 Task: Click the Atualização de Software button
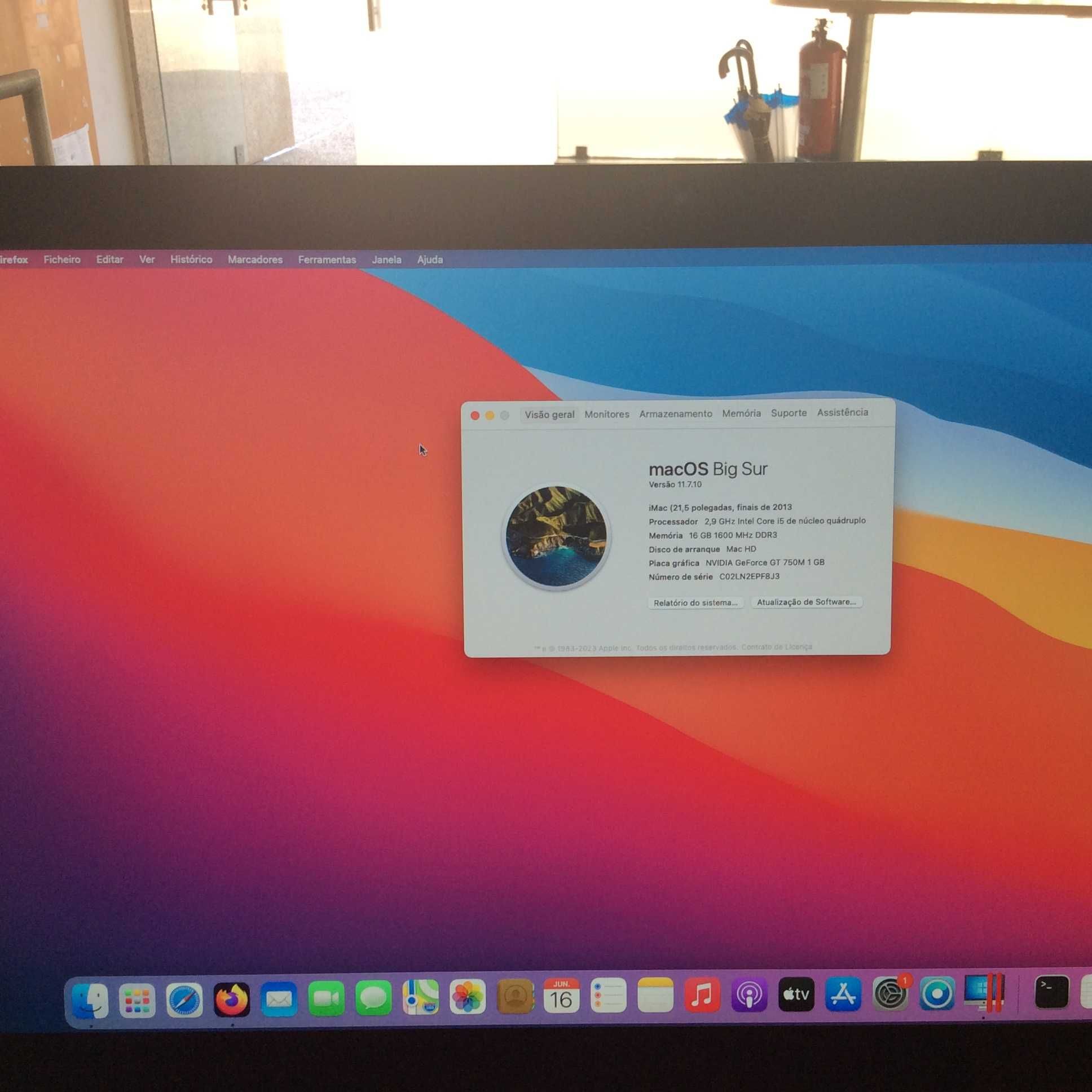[x=807, y=602]
